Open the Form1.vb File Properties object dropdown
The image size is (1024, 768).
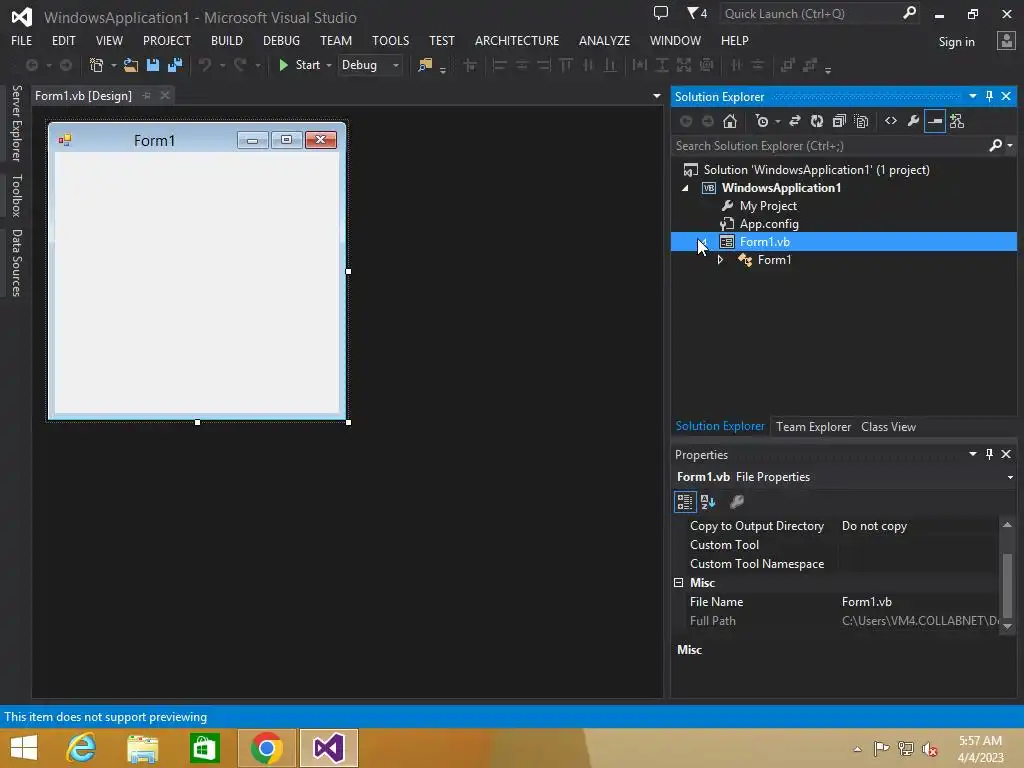click(x=1010, y=477)
